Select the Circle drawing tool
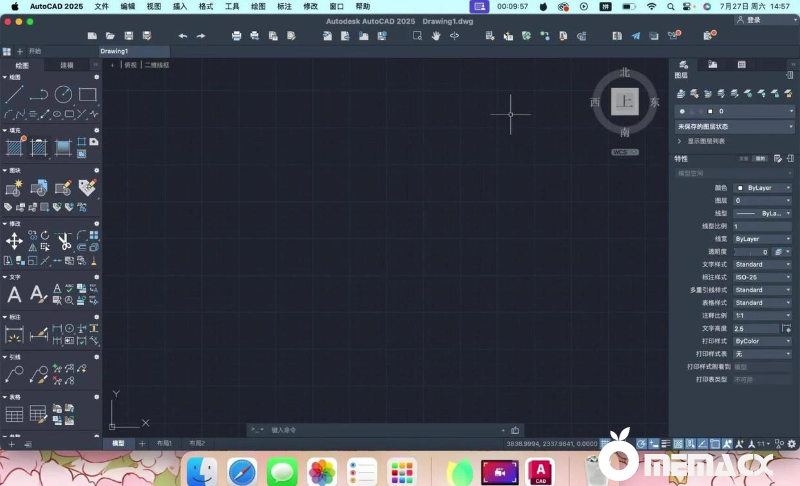800x486 pixels. coord(63,95)
